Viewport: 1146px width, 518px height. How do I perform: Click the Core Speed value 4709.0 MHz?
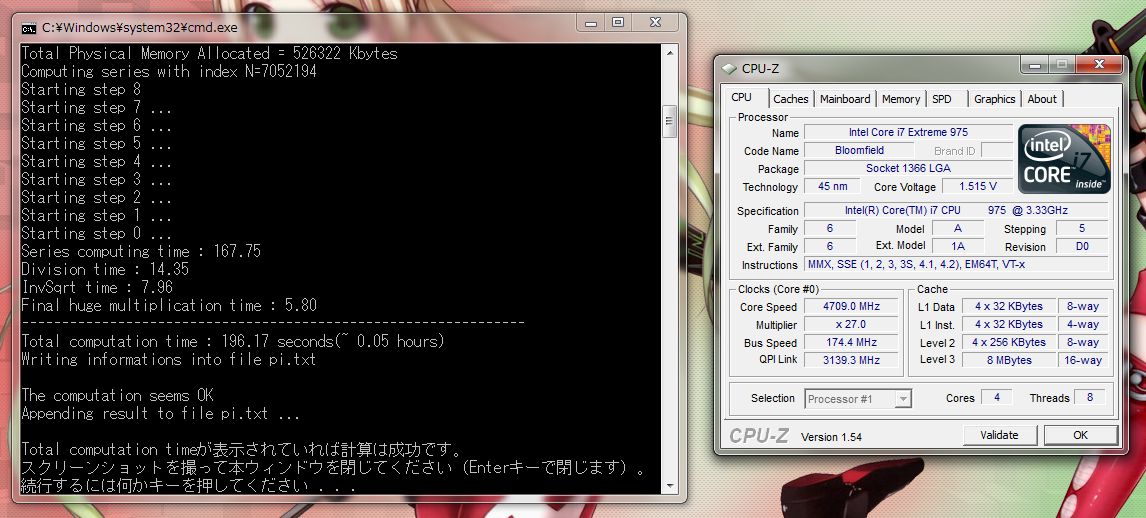[x=851, y=307]
